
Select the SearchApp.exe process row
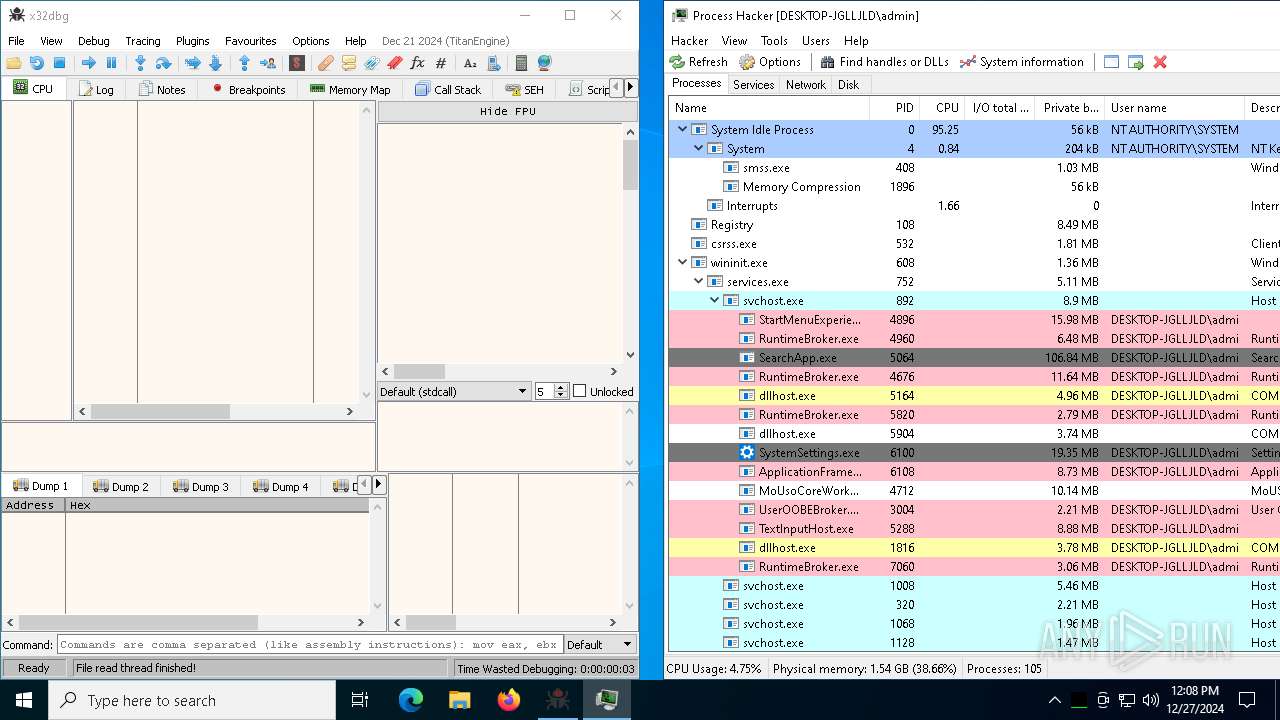(x=974, y=357)
